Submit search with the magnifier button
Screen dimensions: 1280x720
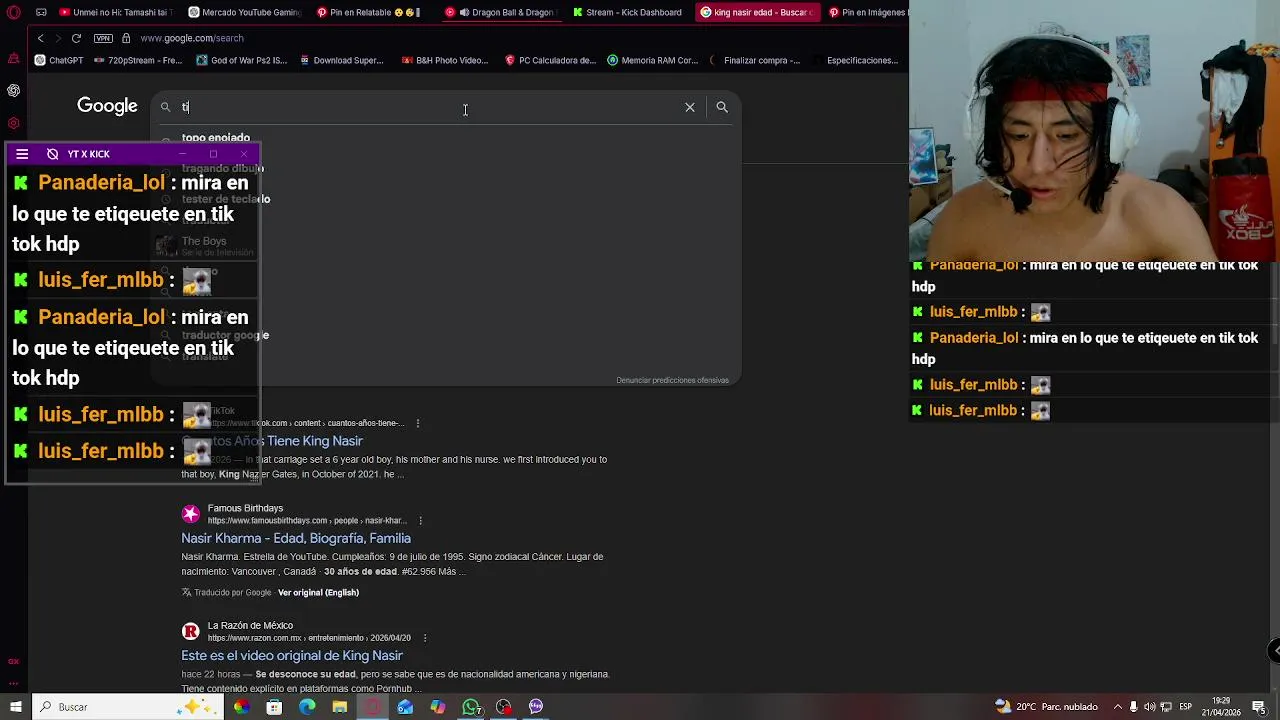722,107
